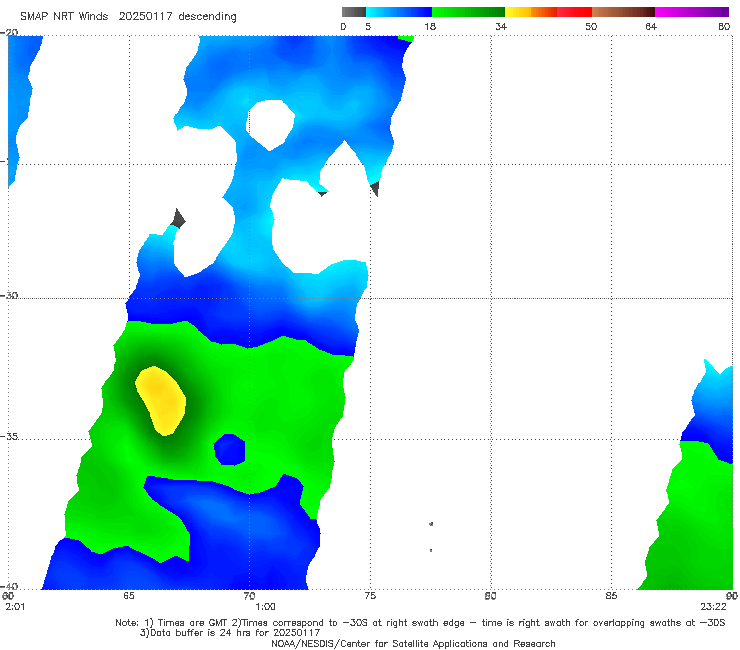Click the "Note: 1) Times are GMT" text
Image resolution: width=740 pixels, height=650 pixels.
click(x=171, y=623)
